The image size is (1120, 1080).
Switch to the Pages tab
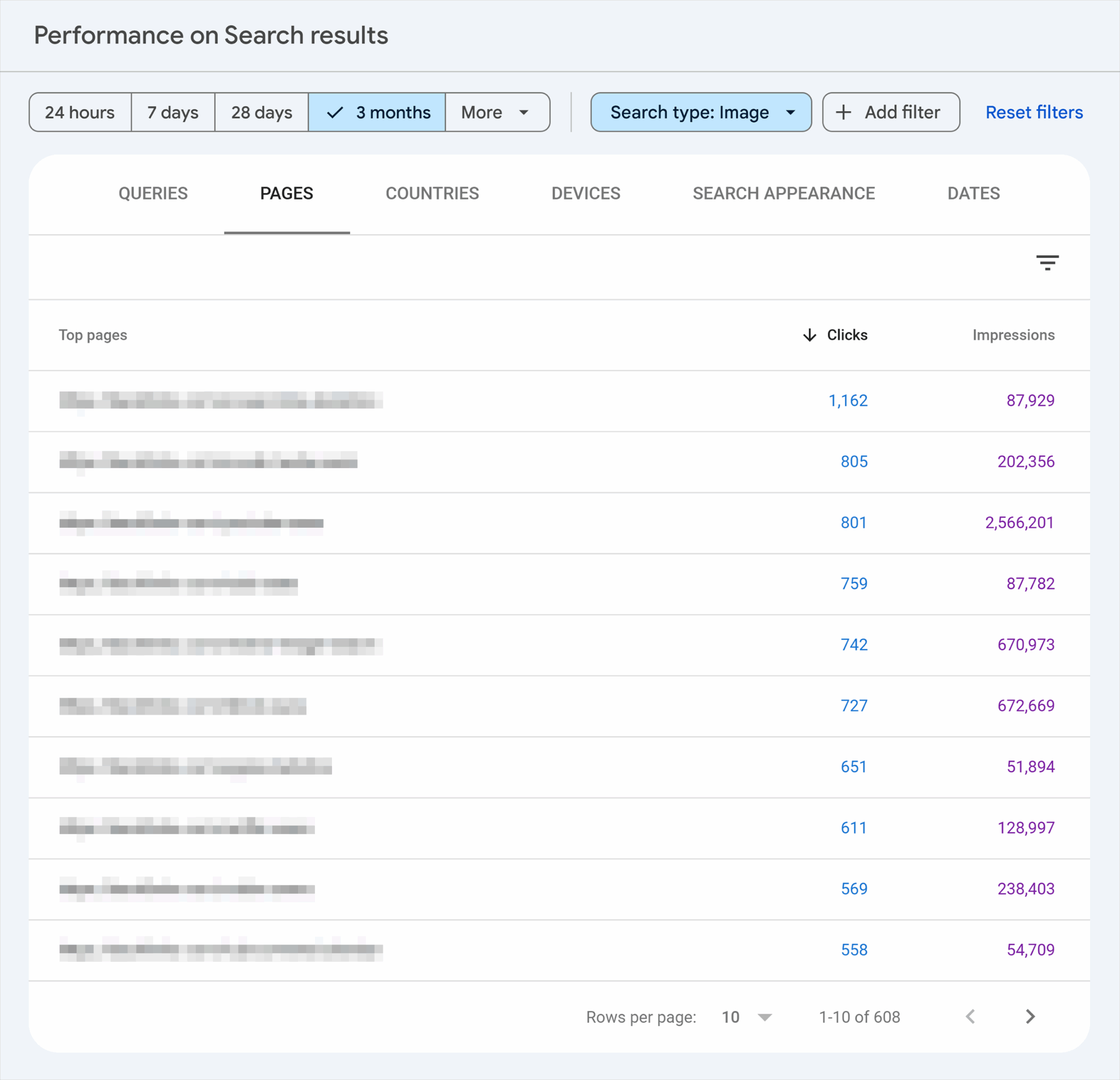pos(287,194)
